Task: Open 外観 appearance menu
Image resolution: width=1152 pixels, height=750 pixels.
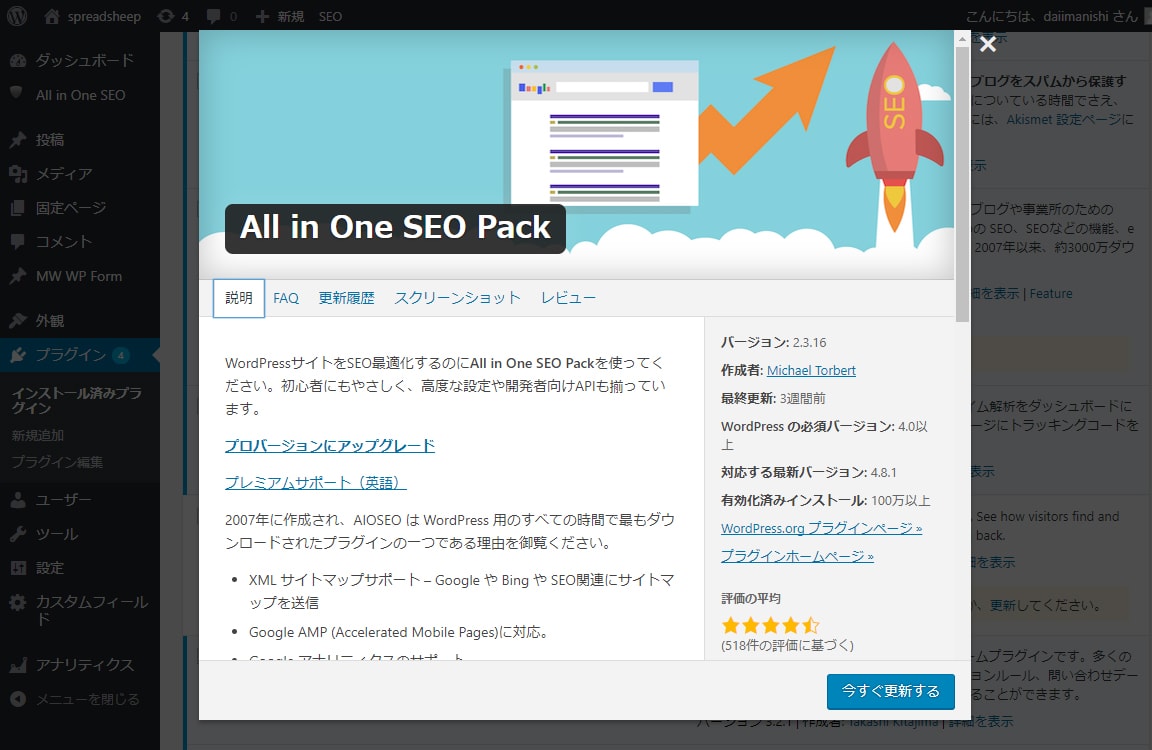Action: (x=49, y=321)
